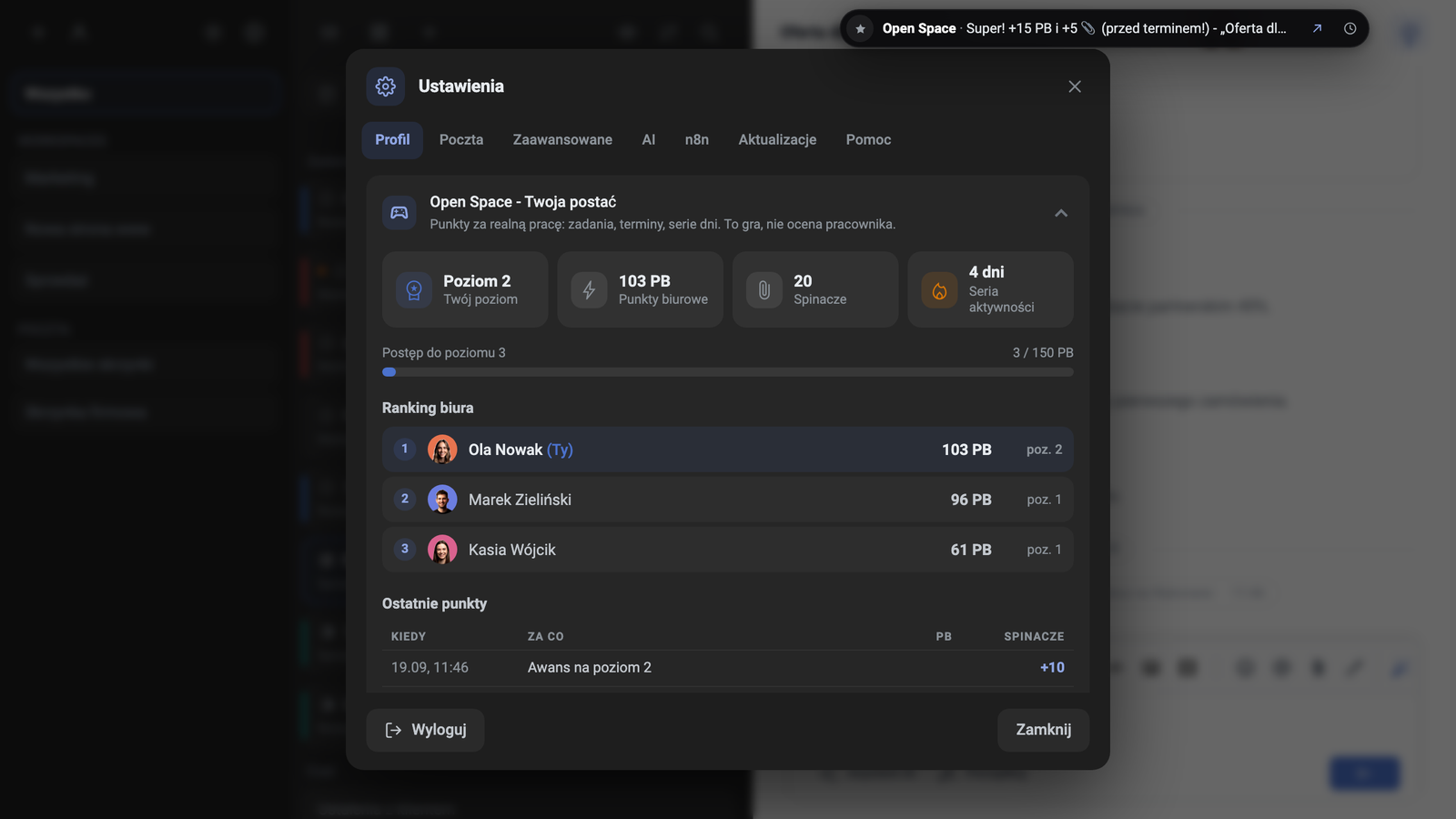Collapse the Open Space - Twoja postać section
This screenshot has width=1456, height=819.
[1061, 213]
